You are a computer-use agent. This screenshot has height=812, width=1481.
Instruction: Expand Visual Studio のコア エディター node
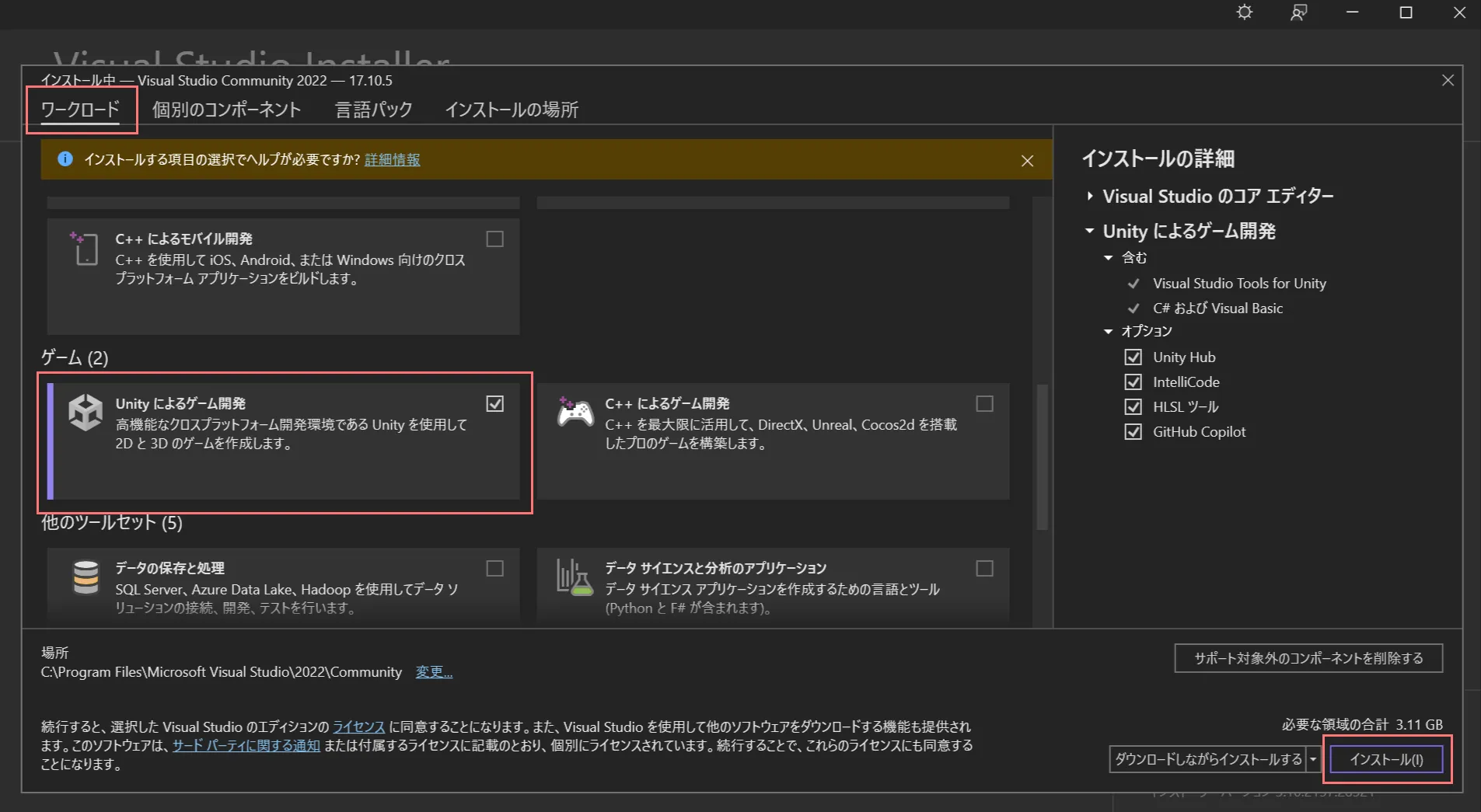click(x=1090, y=197)
